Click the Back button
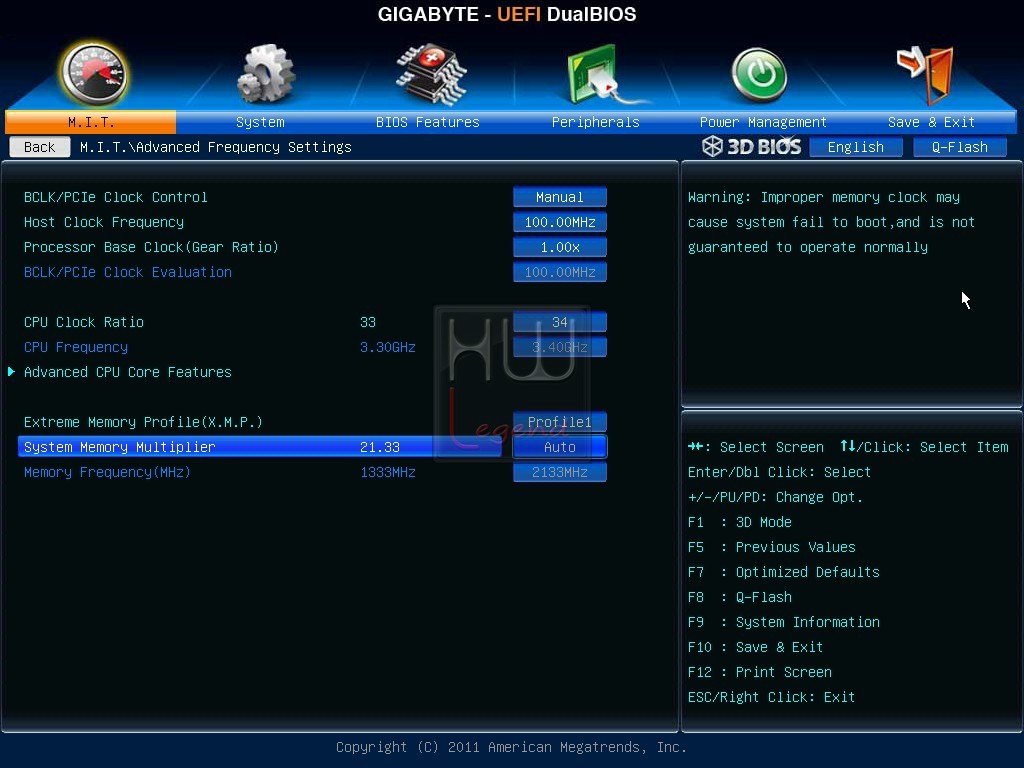 pyautogui.click(x=40, y=147)
